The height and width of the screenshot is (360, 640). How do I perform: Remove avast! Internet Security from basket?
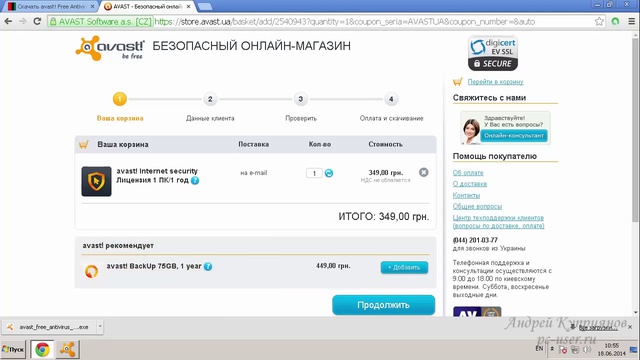[424, 172]
